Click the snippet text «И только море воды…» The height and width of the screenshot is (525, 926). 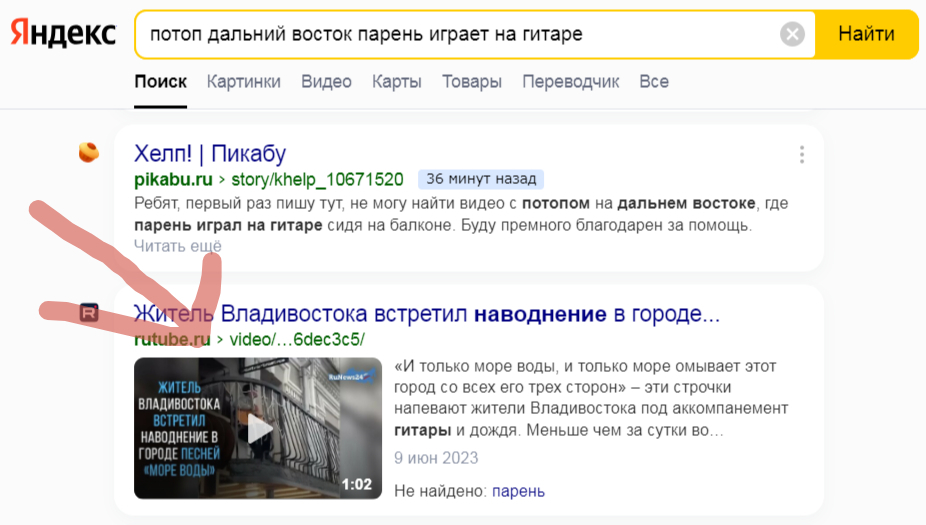pyautogui.click(x=591, y=398)
